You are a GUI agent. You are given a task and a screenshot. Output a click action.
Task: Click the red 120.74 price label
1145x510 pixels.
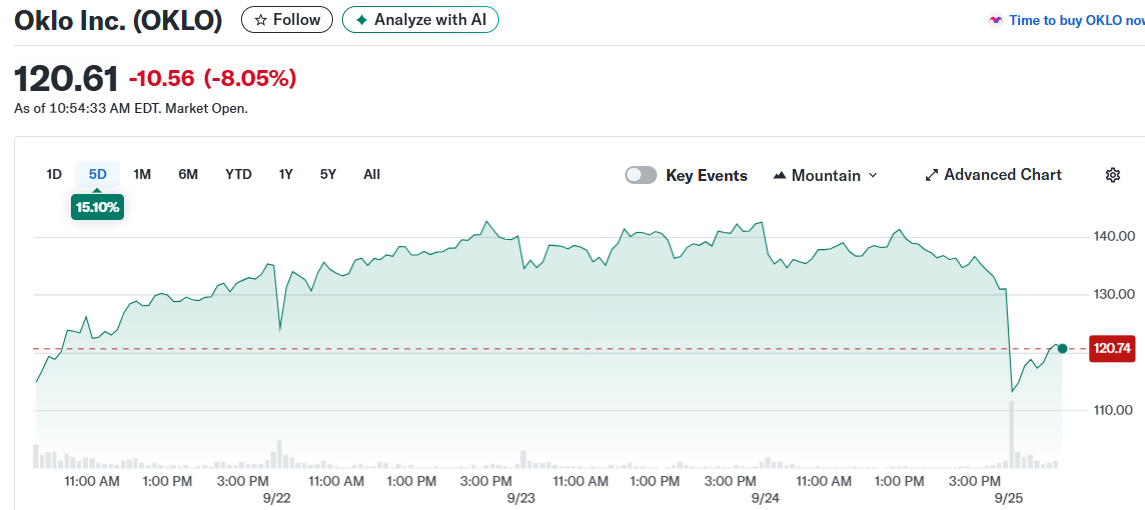[x=1111, y=349]
